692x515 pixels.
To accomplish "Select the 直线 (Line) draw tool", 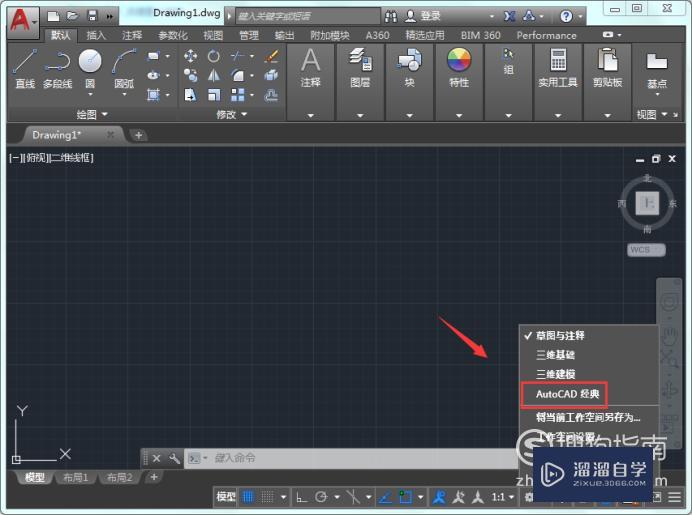I will 25,68.
